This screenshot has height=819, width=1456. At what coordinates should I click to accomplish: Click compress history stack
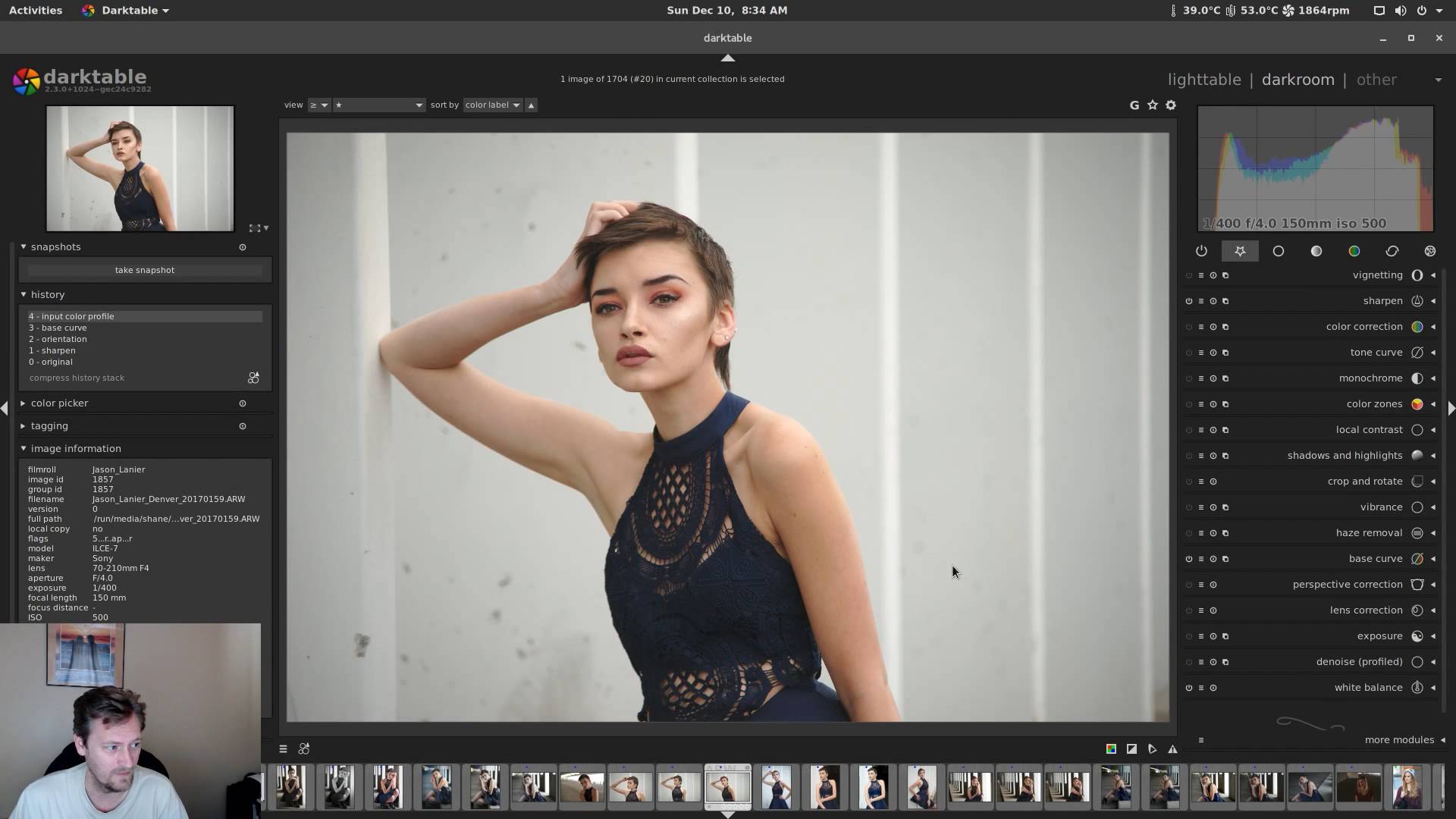(77, 378)
